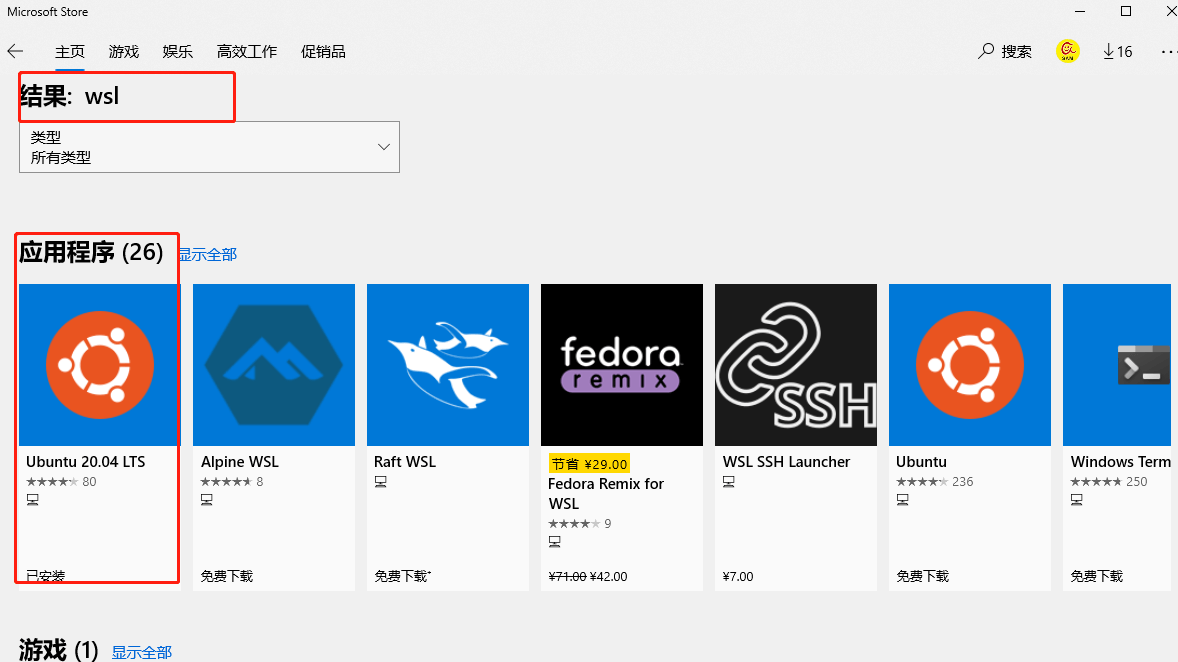Switch to the 游戏 tab
This screenshot has width=1178, height=662.
[x=124, y=52]
